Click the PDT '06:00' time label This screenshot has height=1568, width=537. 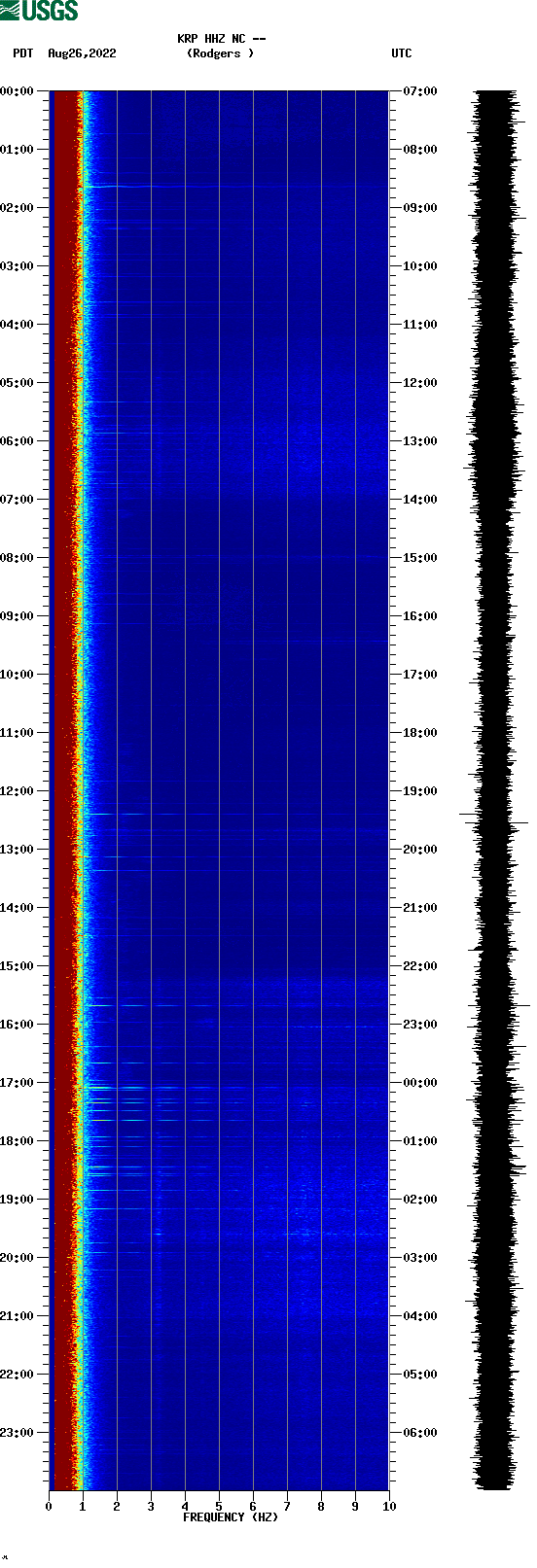tap(18, 441)
